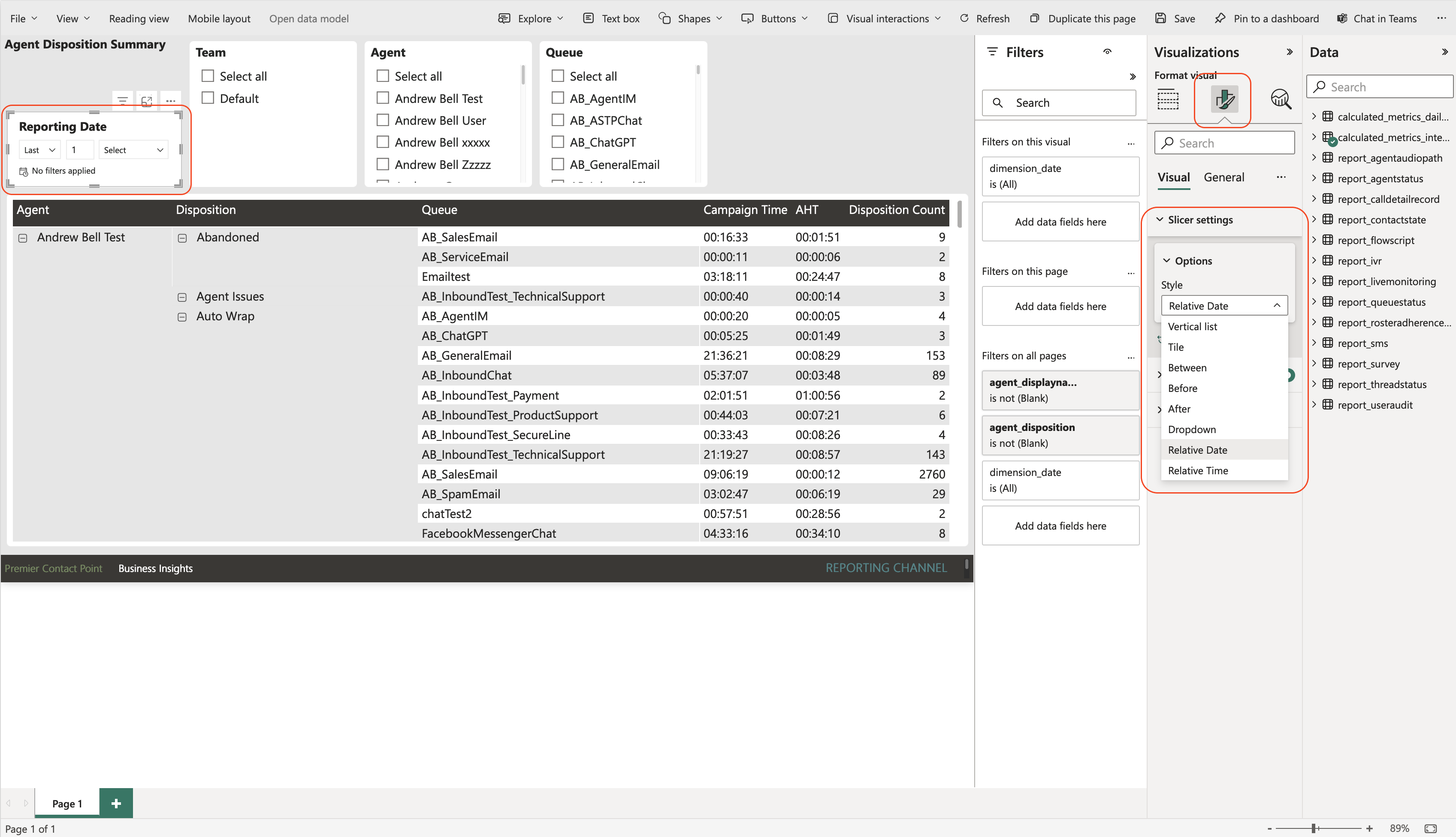Viewport: 1456px width, 837px height.
Task: Click zoom out minus in status bar
Action: tap(1270, 828)
